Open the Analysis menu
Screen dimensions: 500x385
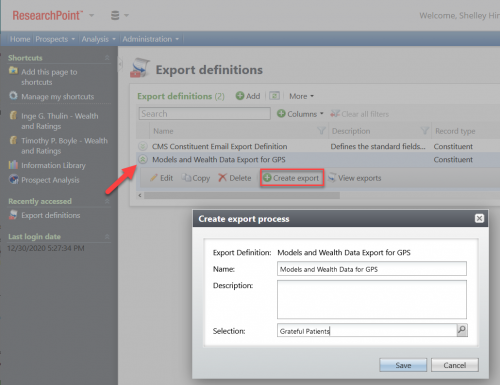tap(98, 39)
